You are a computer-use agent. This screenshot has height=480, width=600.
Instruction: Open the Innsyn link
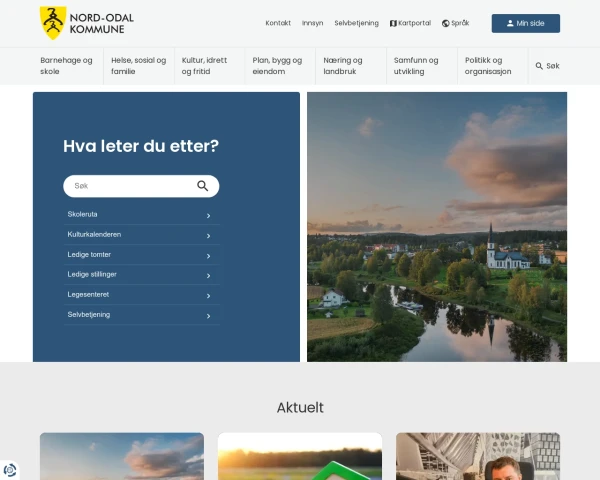313,23
